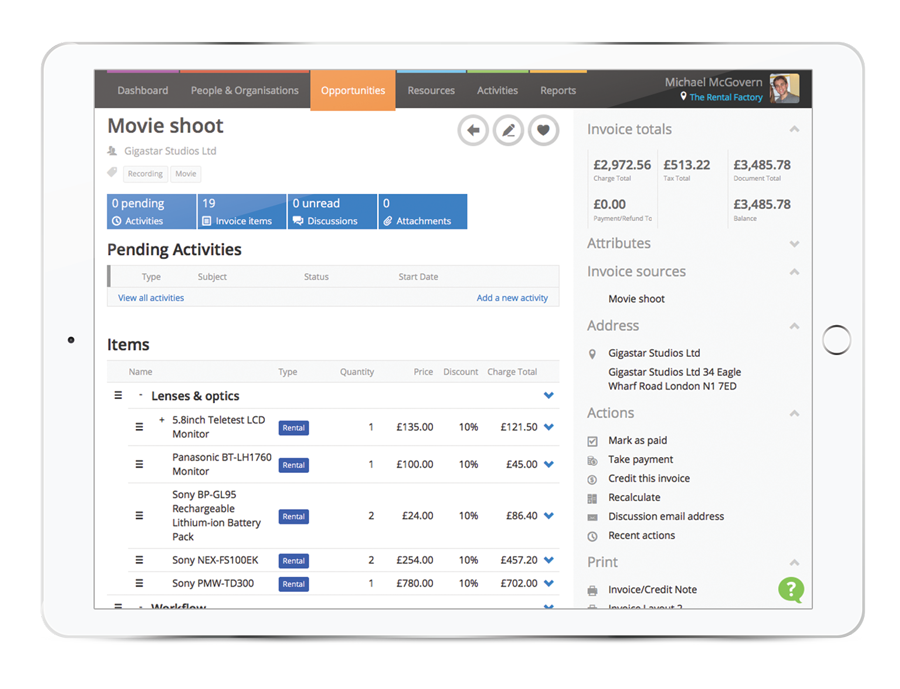The width and height of the screenshot is (900, 689).
Task: Click the Michael McGovern profile photo
Action: tap(784, 88)
